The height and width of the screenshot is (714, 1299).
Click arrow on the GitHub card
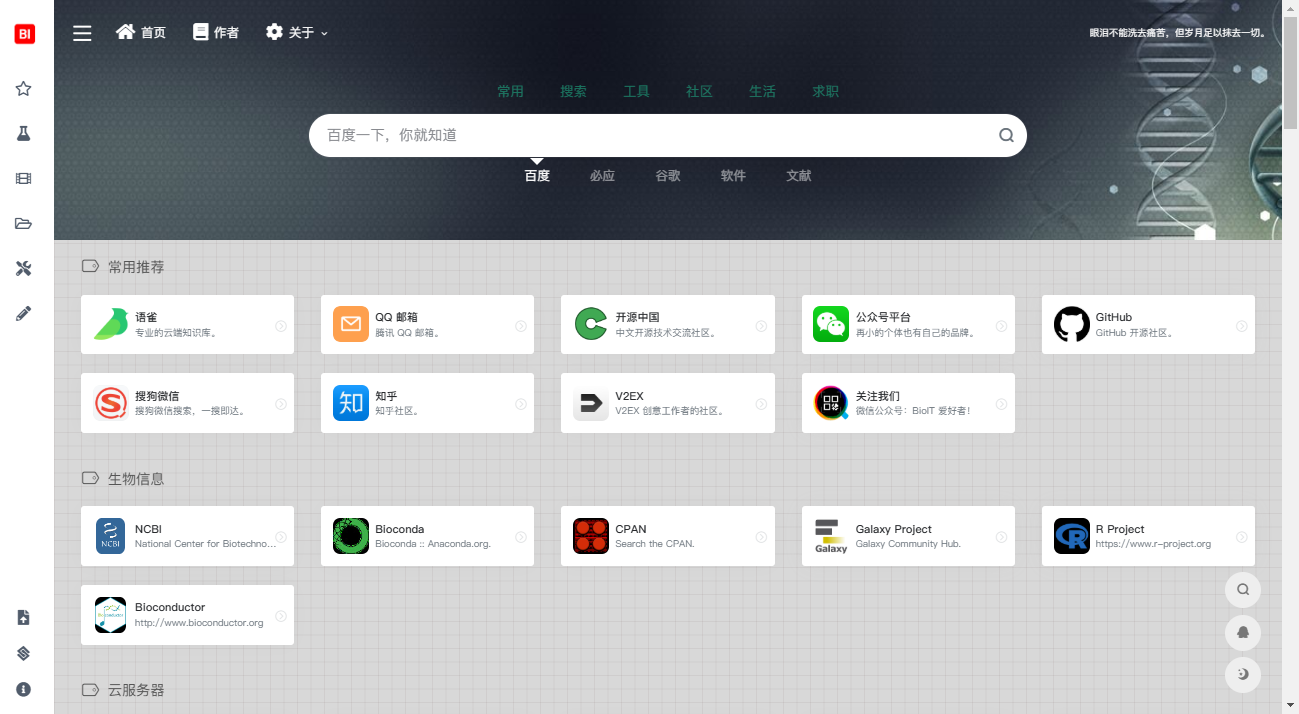tap(1241, 326)
